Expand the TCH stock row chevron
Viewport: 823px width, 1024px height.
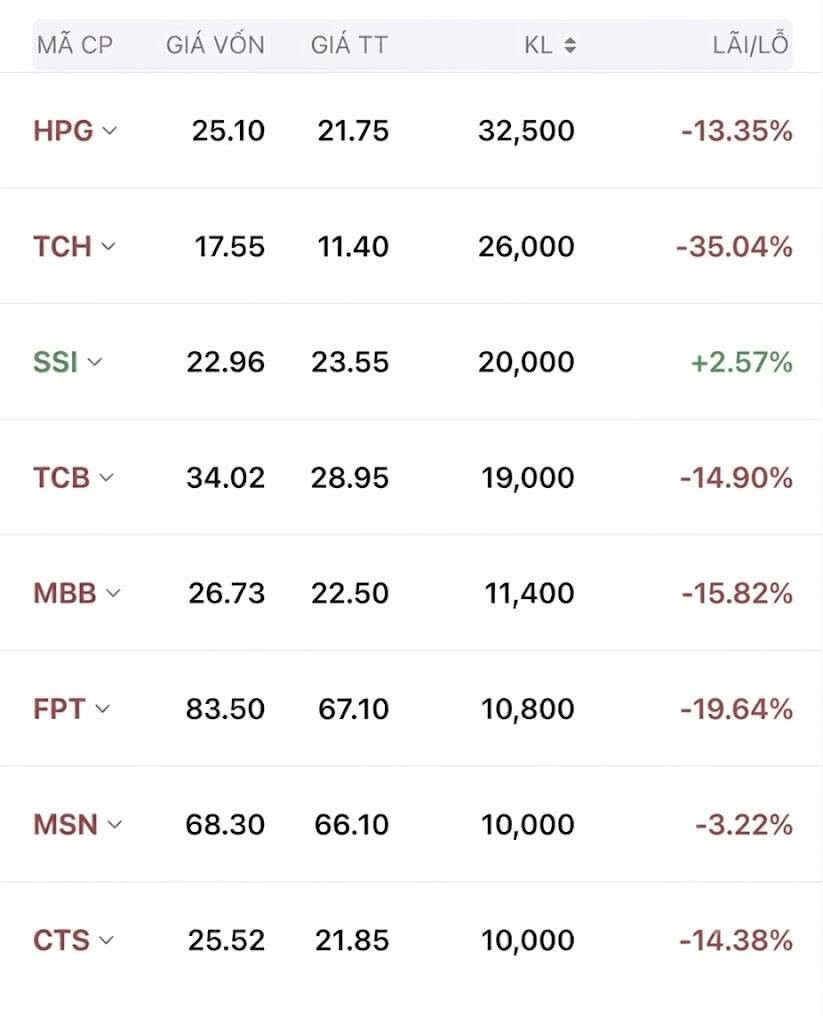(x=108, y=246)
